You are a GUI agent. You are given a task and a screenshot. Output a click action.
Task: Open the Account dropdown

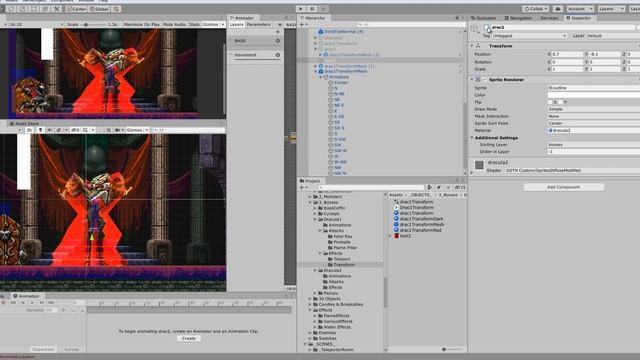580,9
